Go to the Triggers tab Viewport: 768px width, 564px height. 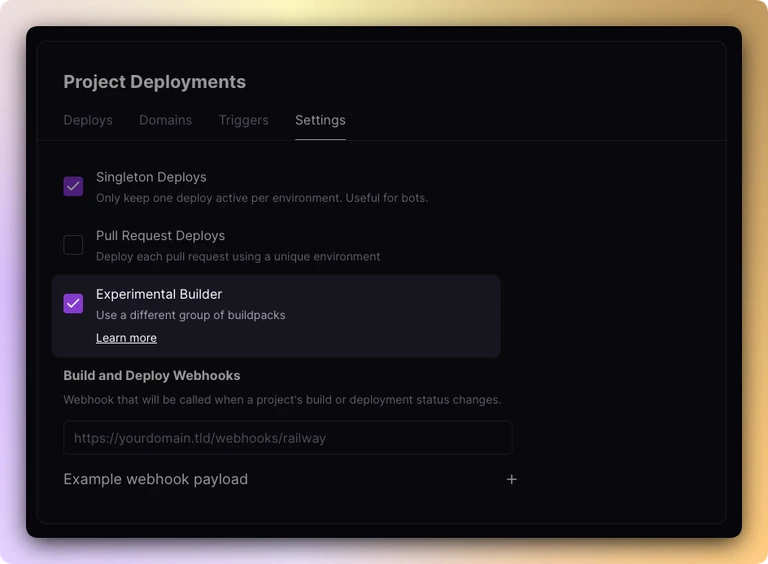(243, 120)
